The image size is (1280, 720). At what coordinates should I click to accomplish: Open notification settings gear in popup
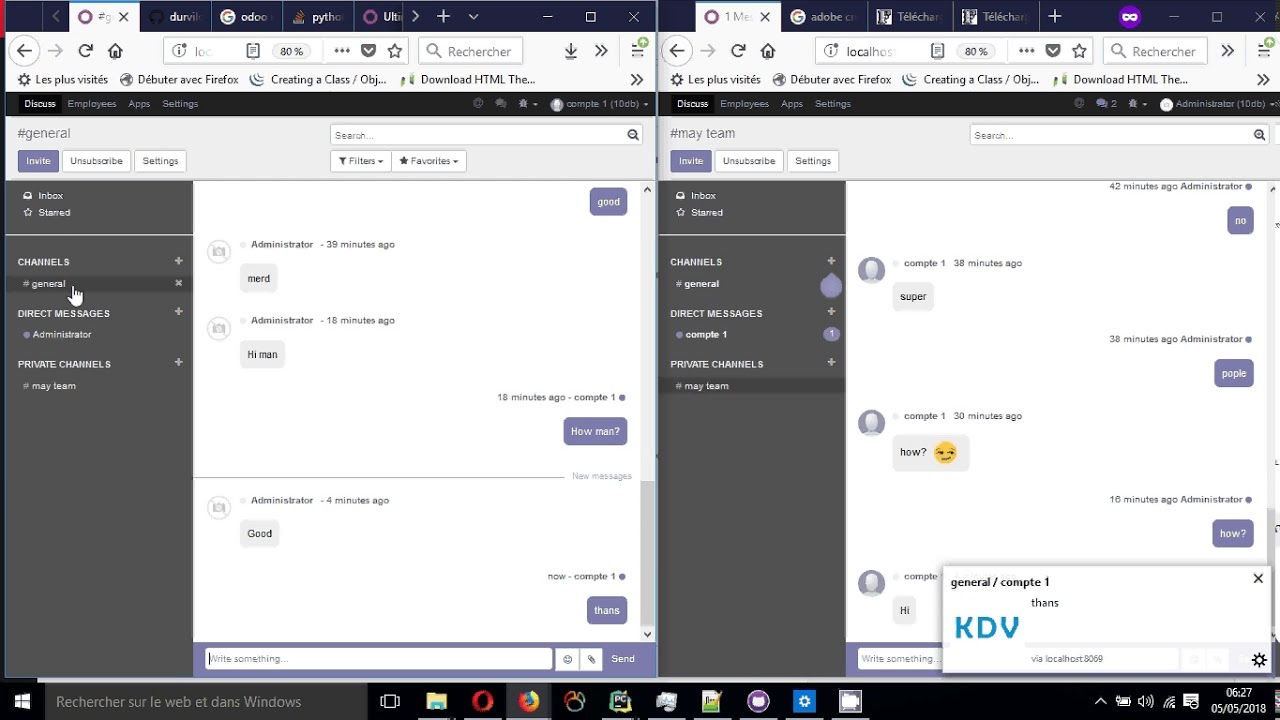coord(1259,660)
